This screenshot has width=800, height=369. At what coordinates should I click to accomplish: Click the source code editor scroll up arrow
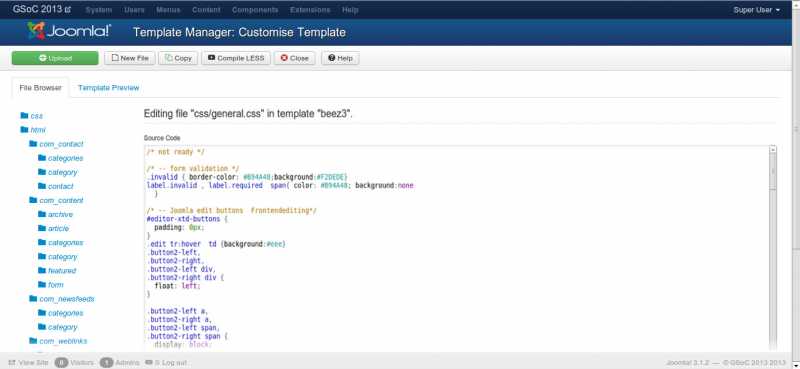pos(773,150)
